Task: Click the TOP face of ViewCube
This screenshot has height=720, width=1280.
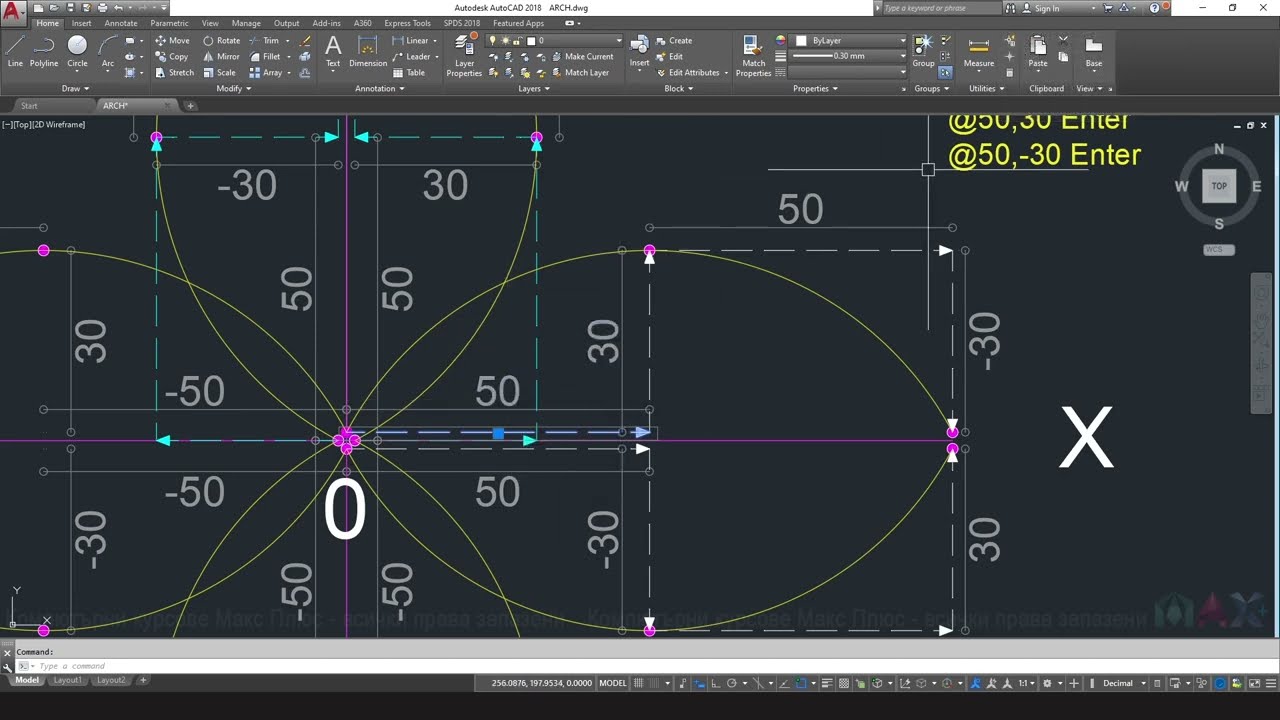Action: pyautogui.click(x=1219, y=186)
